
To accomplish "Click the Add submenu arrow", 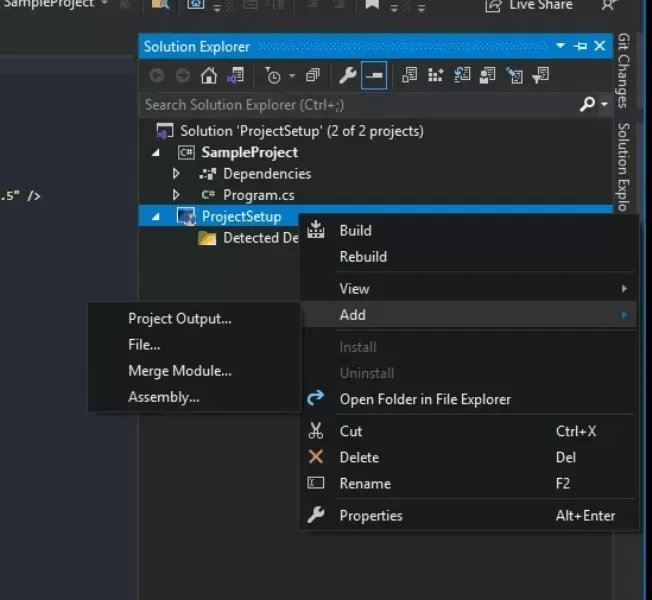I will click(624, 315).
